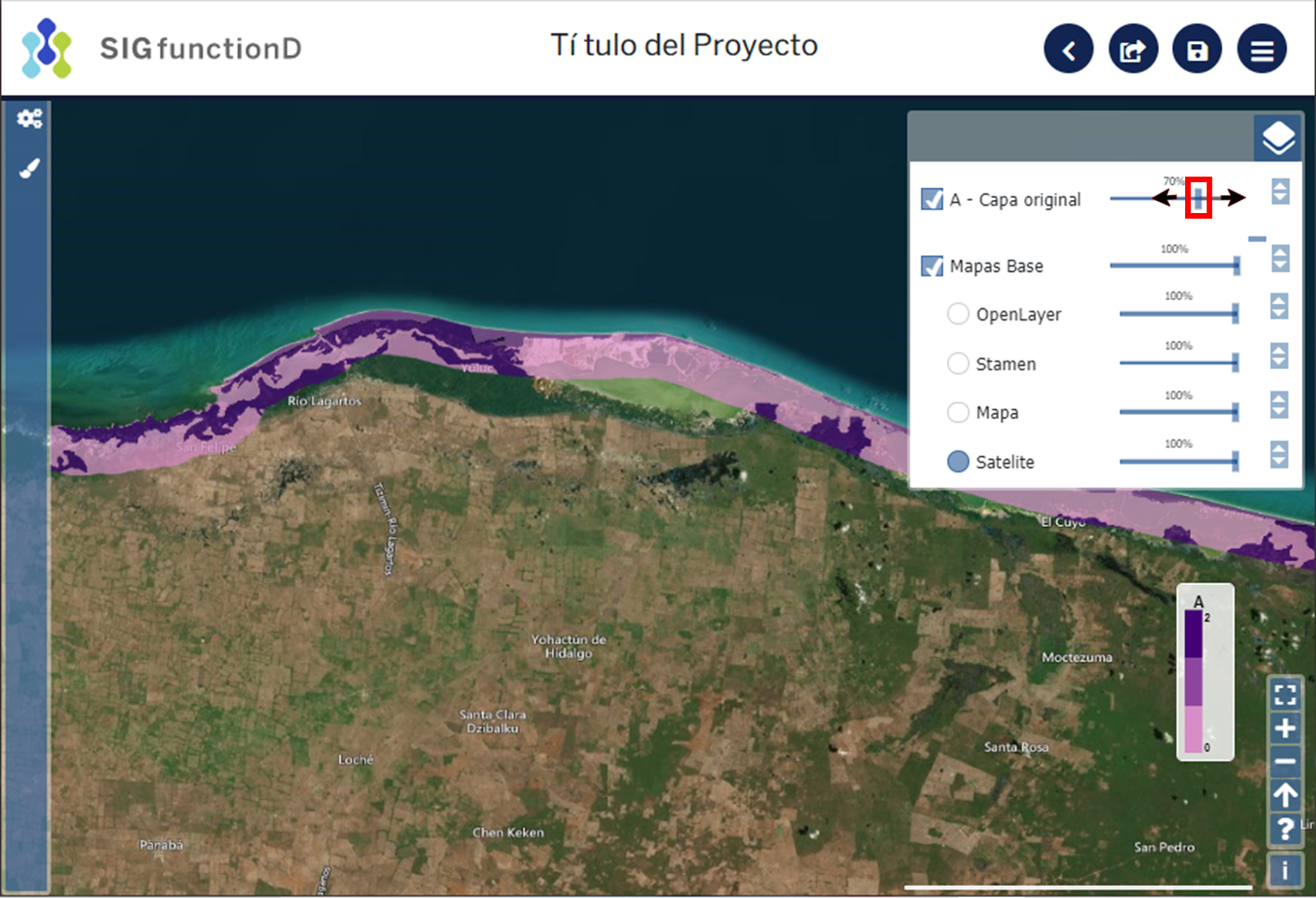Uncheck the 'A - Capa original' layer
Screen dimensions: 1316x898
[932, 199]
